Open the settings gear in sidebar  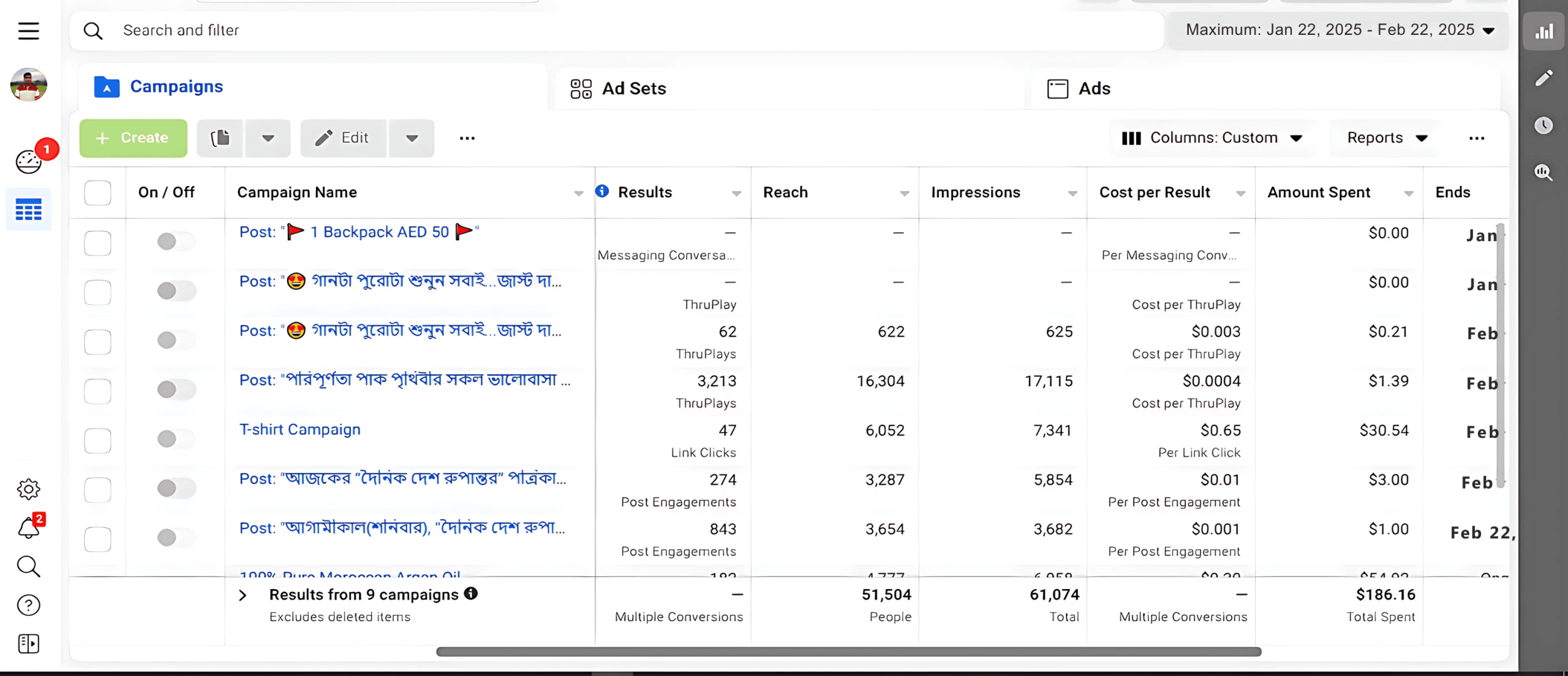pyautogui.click(x=28, y=489)
